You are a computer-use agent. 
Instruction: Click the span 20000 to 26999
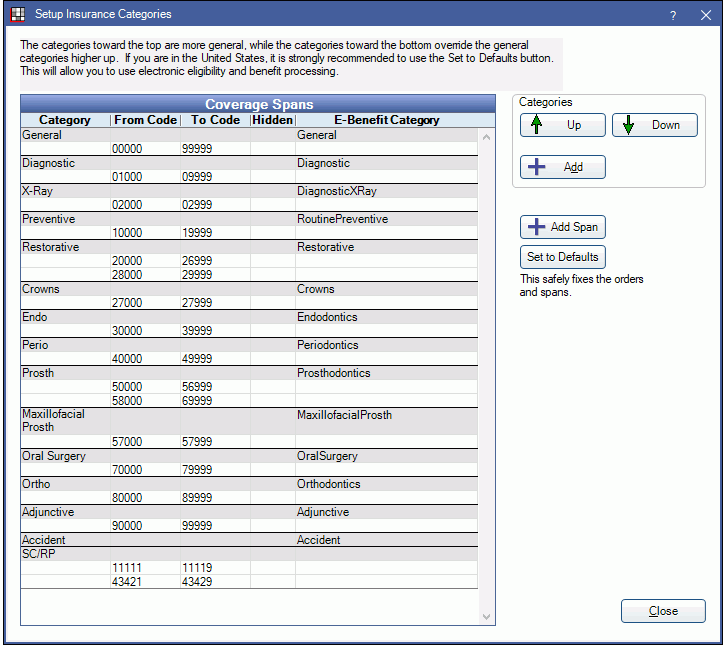coord(249,261)
